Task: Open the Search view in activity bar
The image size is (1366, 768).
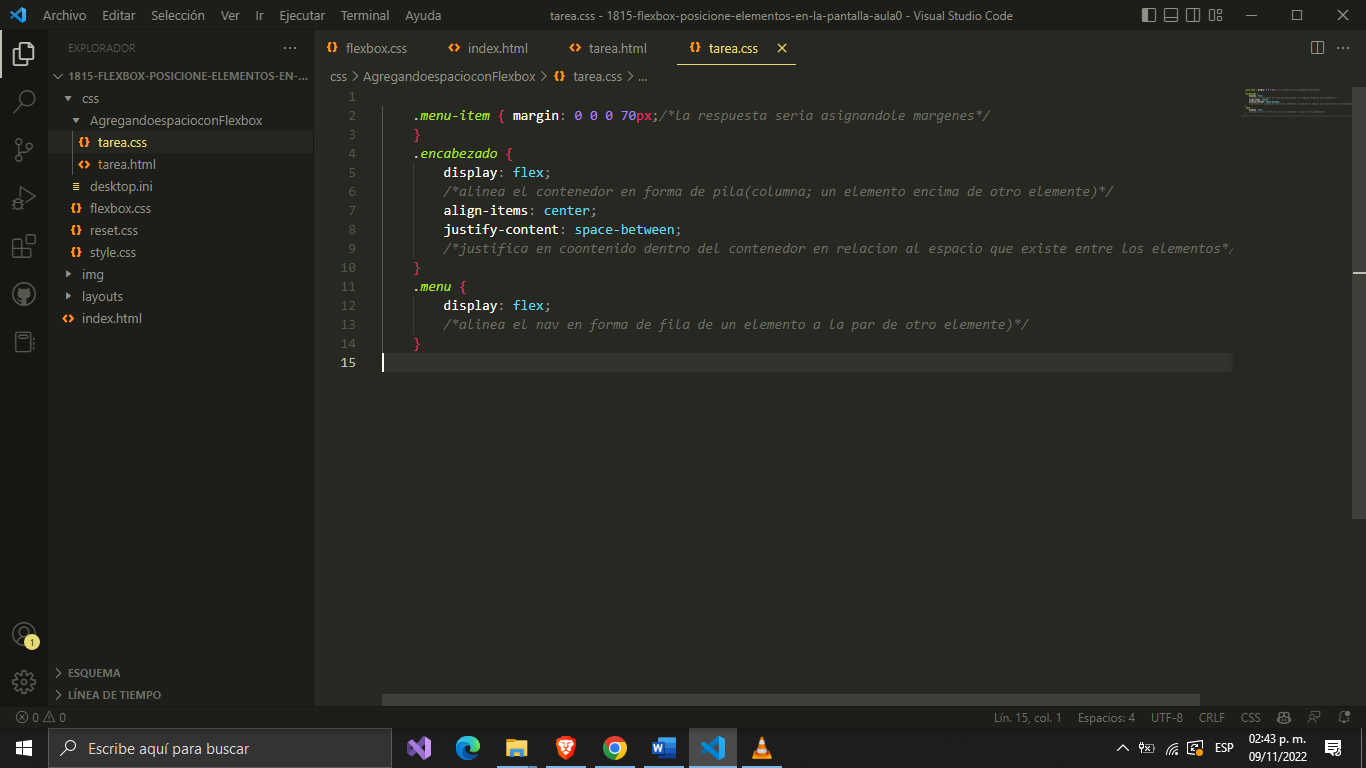Action: pos(24,102)
